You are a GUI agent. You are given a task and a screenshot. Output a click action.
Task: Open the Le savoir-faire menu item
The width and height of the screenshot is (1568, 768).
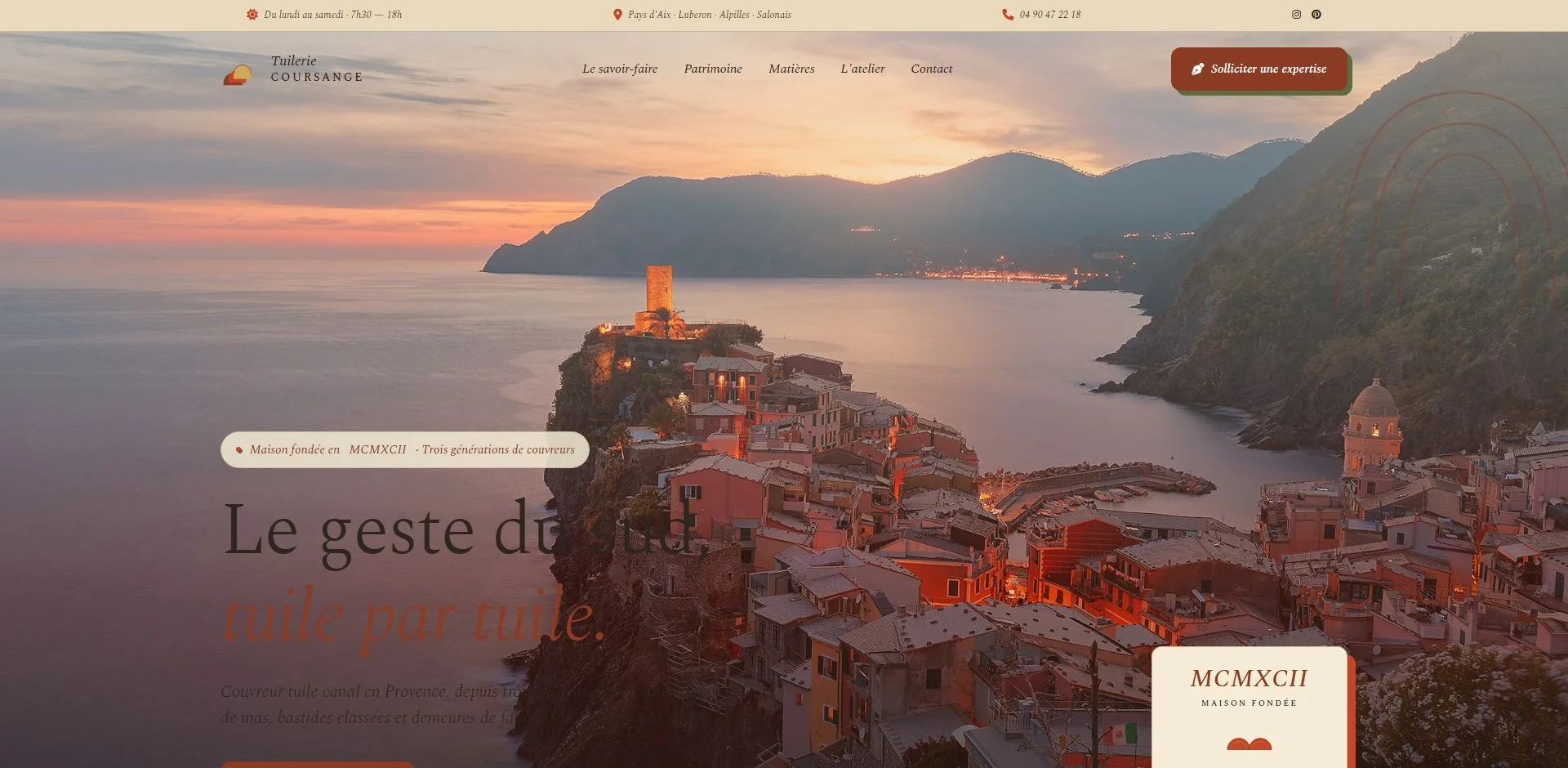(x=620, y=69)
